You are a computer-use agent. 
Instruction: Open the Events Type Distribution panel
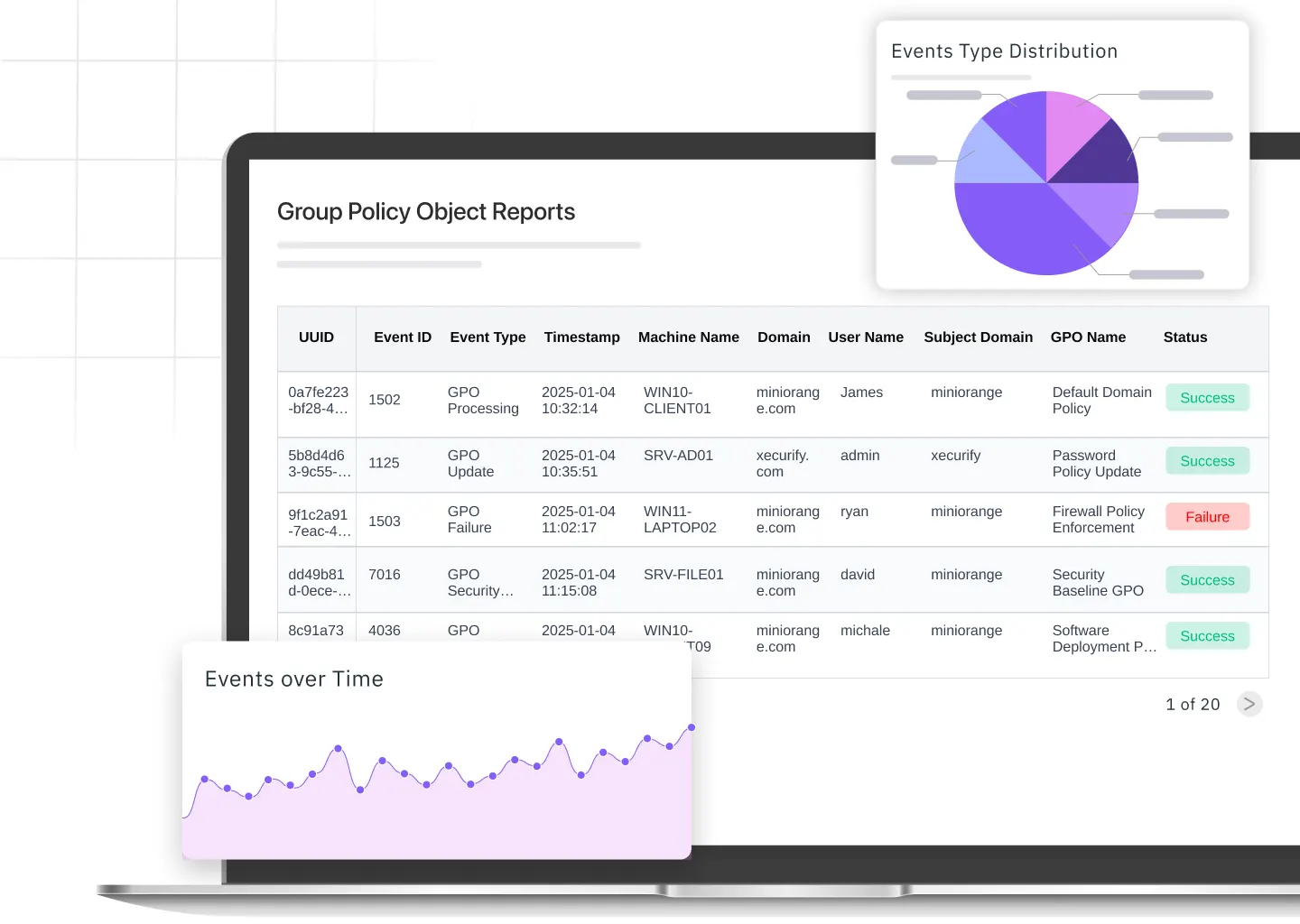[x=1004, y=51]
